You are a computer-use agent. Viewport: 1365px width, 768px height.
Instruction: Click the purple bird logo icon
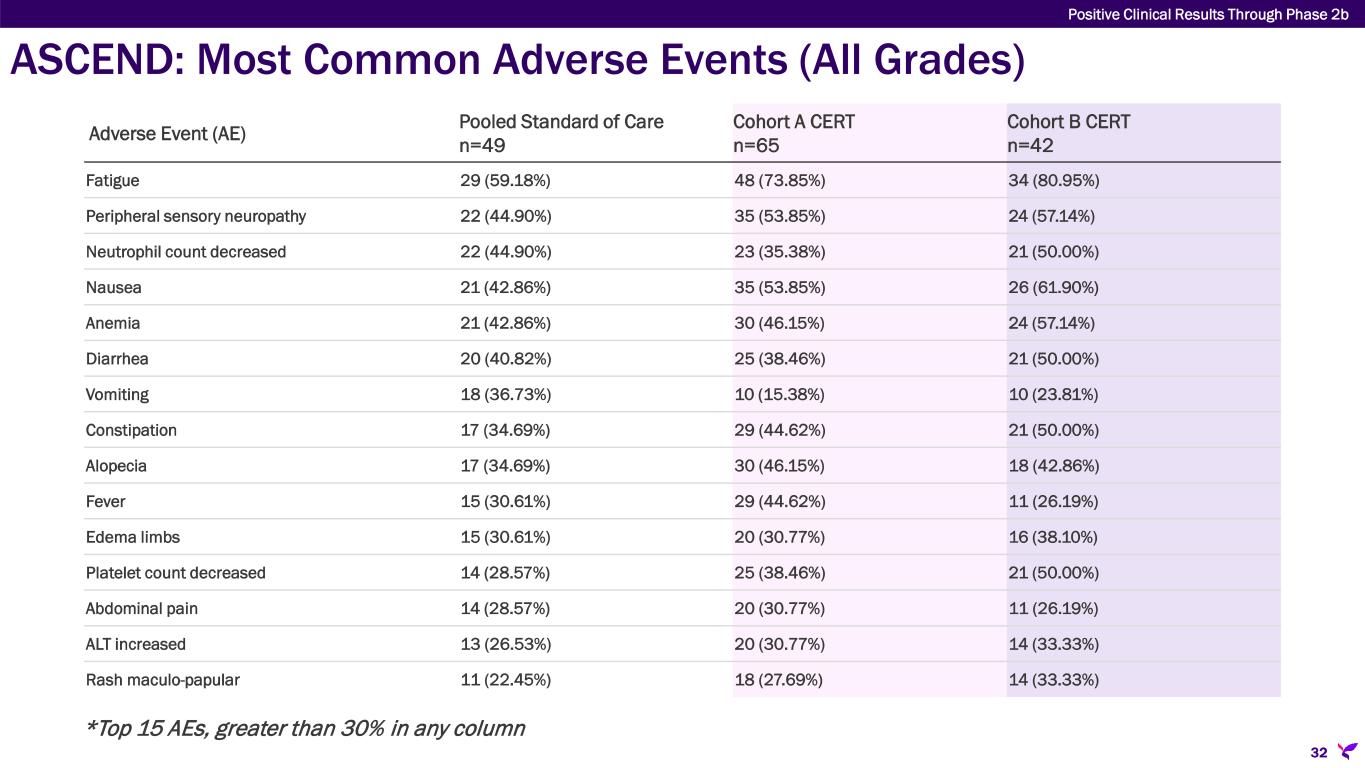pos(1347,750)
